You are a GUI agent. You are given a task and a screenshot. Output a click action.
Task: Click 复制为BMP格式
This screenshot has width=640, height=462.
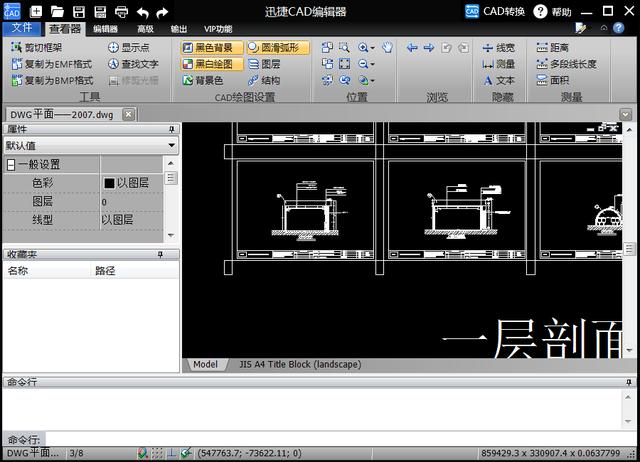52,80
